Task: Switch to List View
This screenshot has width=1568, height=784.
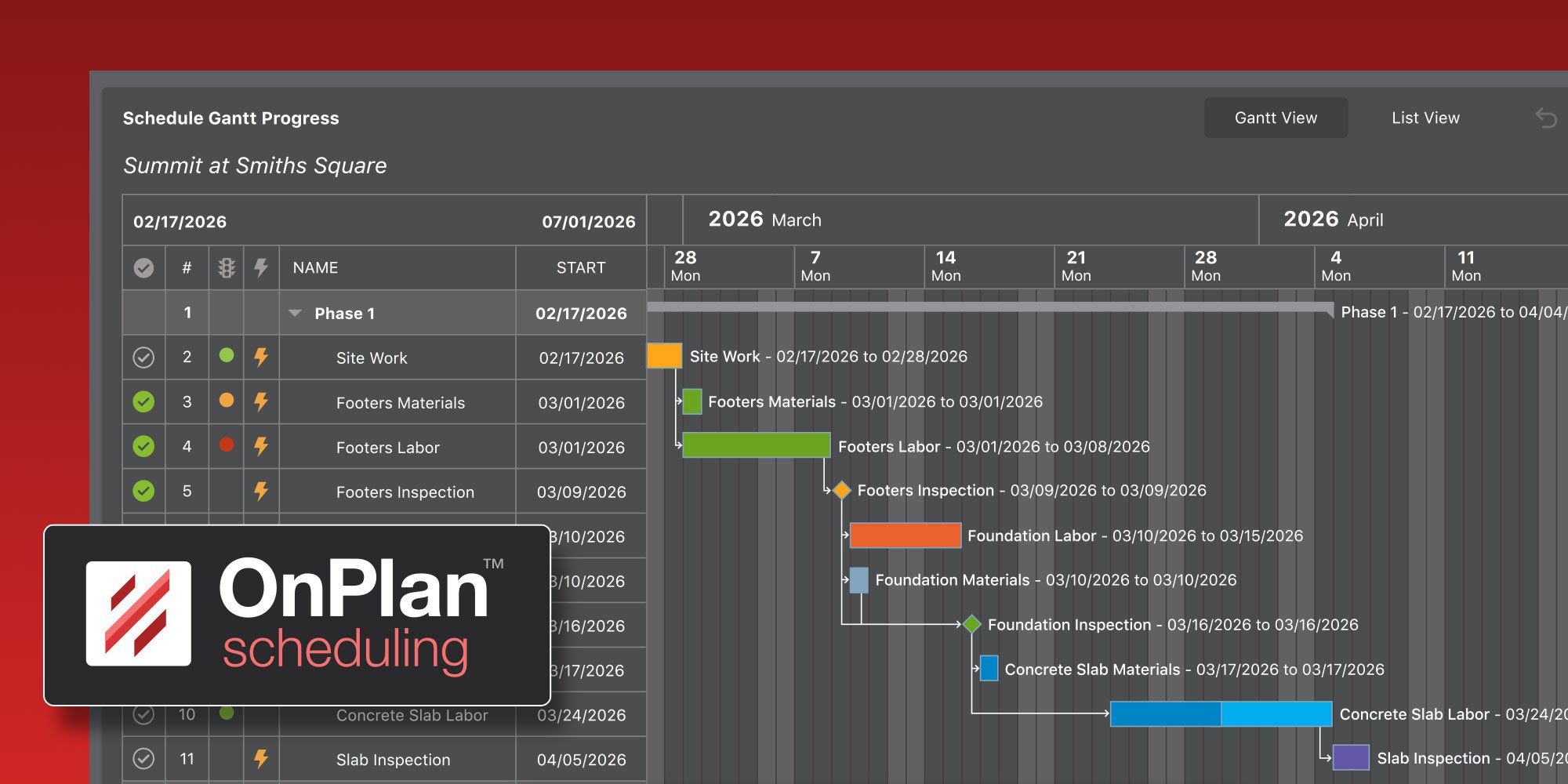Action: tap(1425, 118)
